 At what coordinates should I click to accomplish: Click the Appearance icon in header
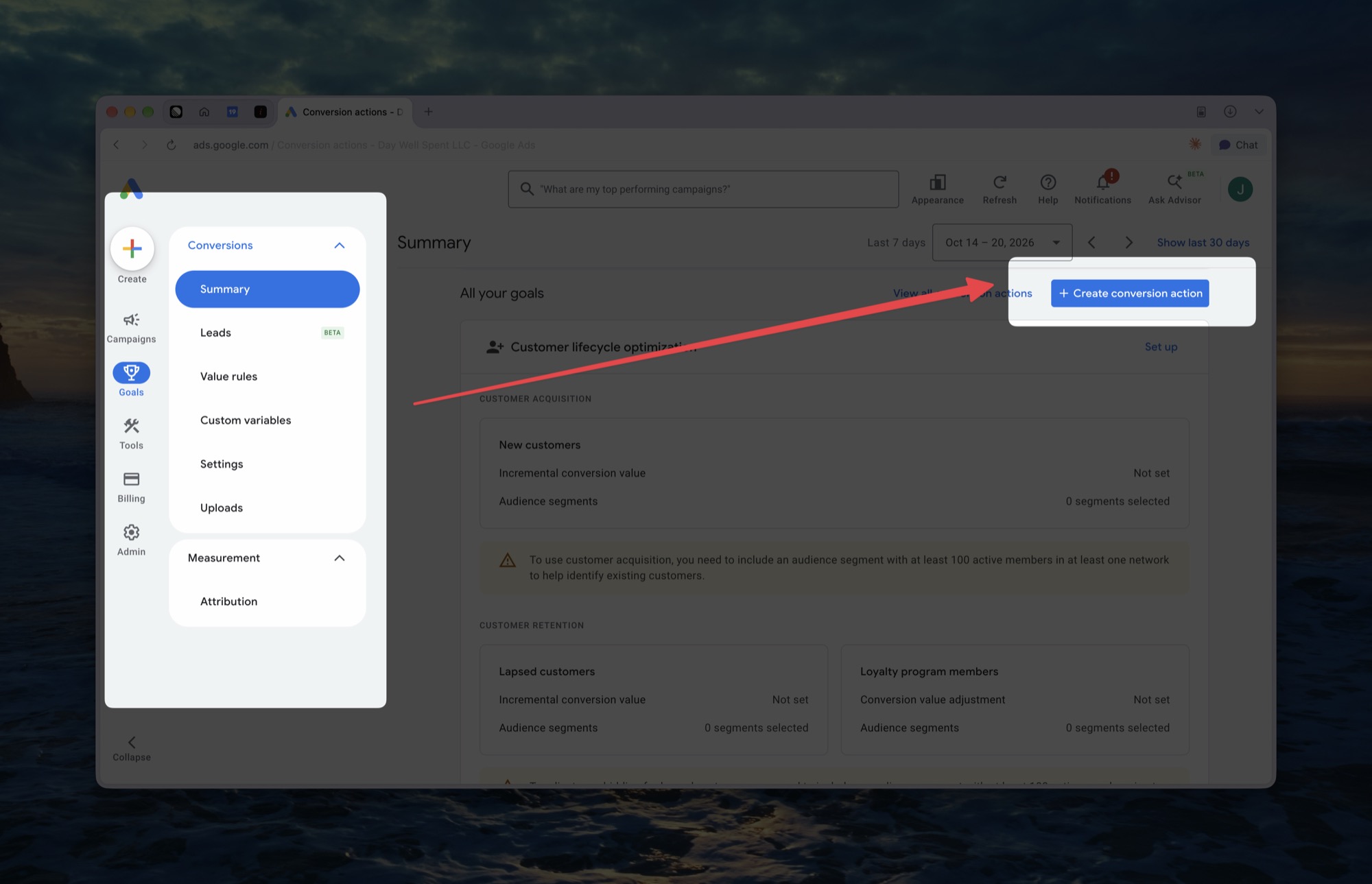click(937, 182)
